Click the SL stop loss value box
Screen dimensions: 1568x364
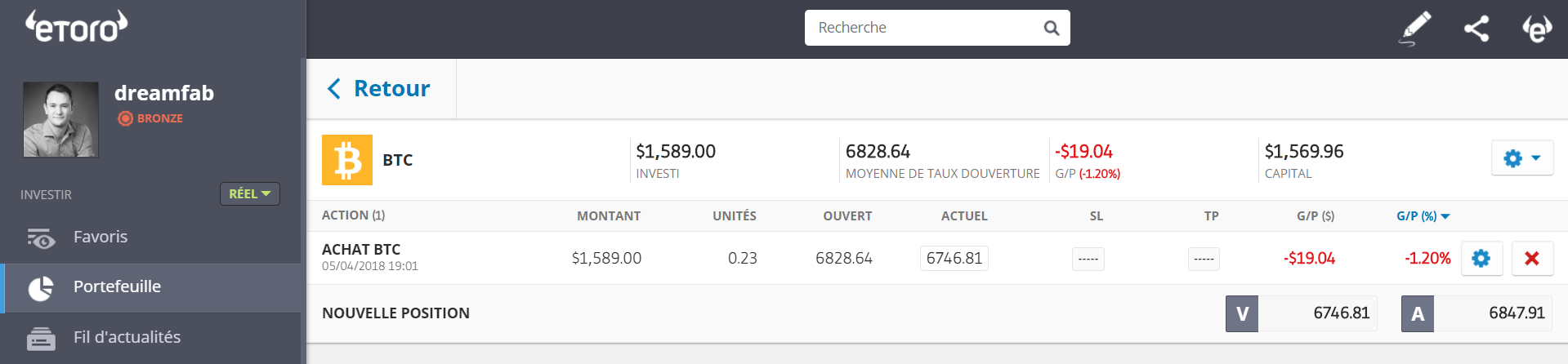[1088, 260]
